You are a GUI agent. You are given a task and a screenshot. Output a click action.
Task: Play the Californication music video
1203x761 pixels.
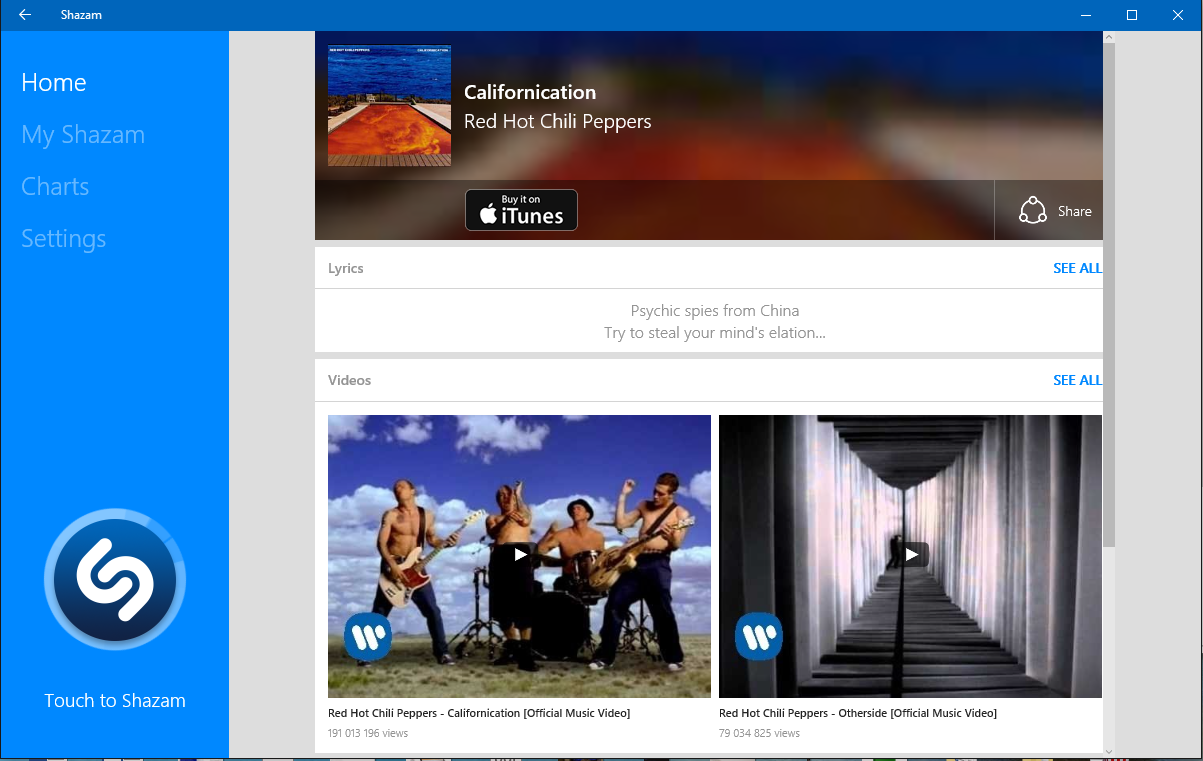[519, 554]
